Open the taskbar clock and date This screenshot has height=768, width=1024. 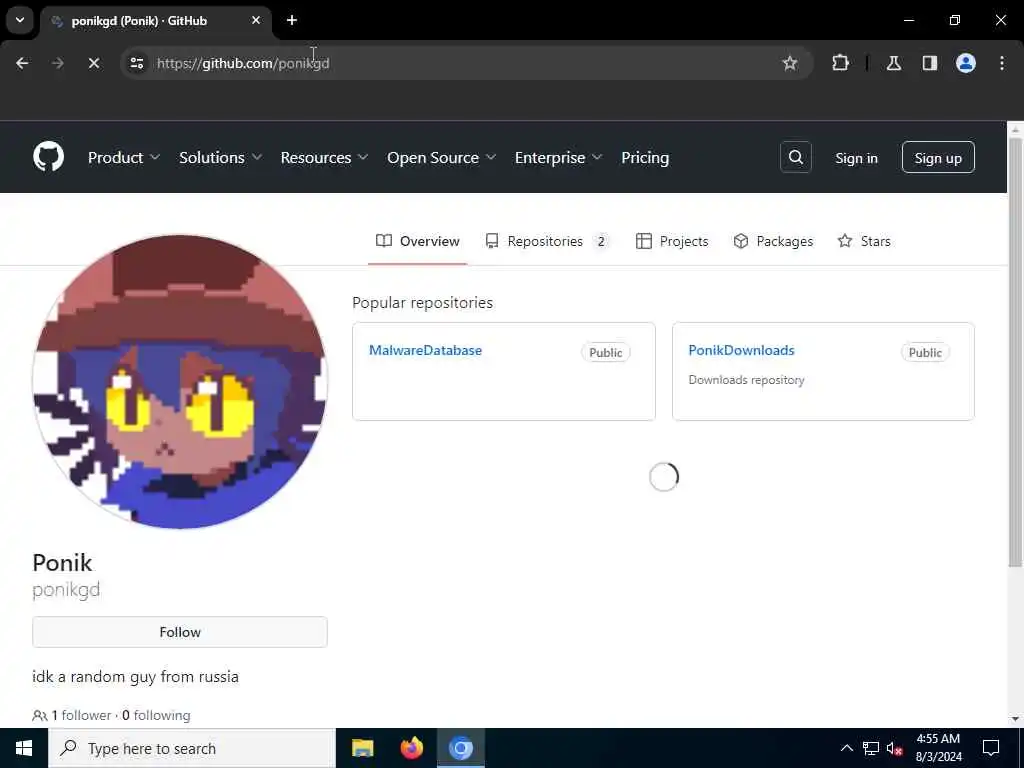click(x=938, y=748)
